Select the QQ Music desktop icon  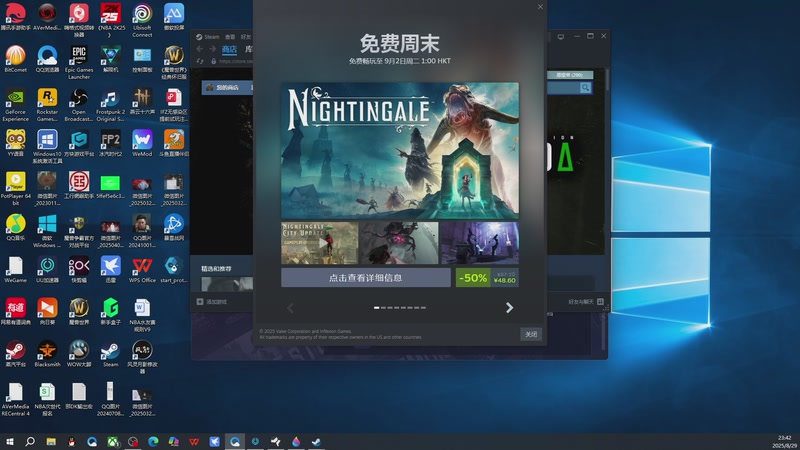point(15,227)
